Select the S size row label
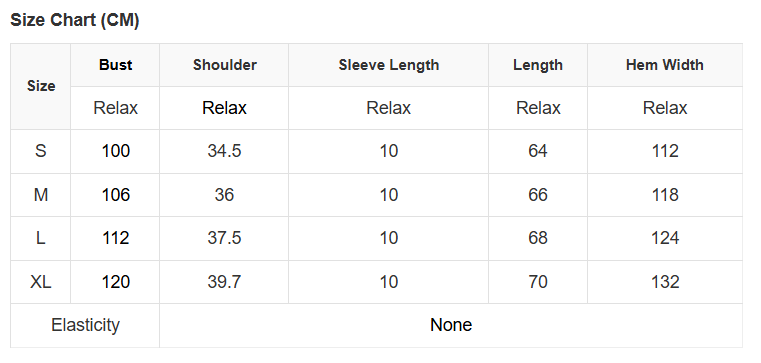761x363 pixels. coord(41,151)
